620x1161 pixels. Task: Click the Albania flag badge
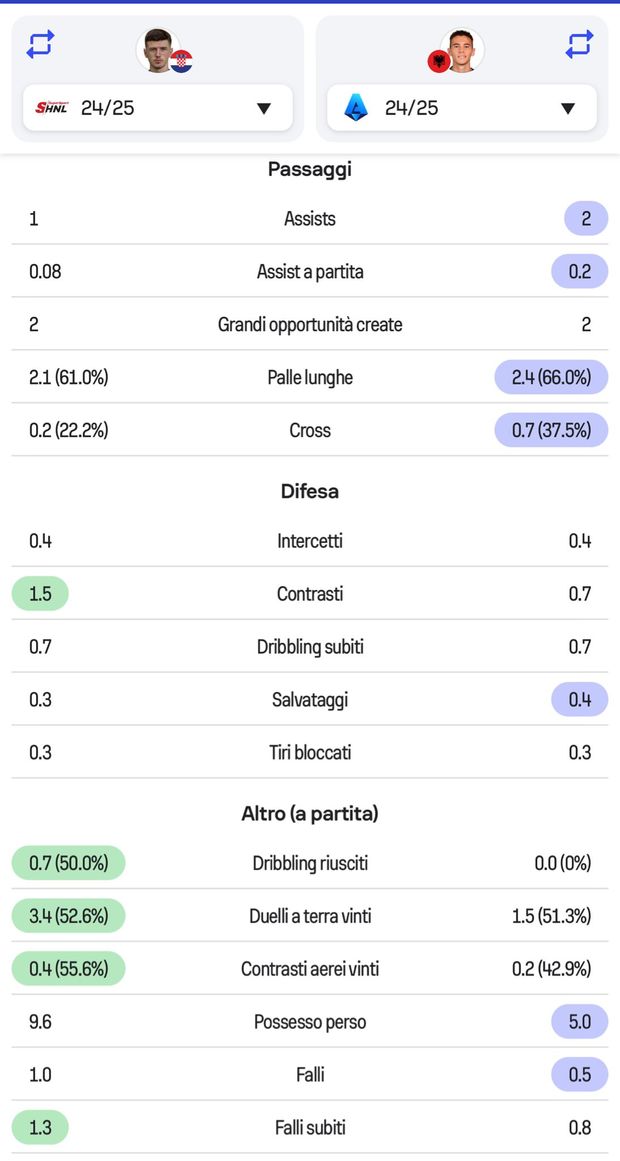pyautogui.click(x=438, y=62)
